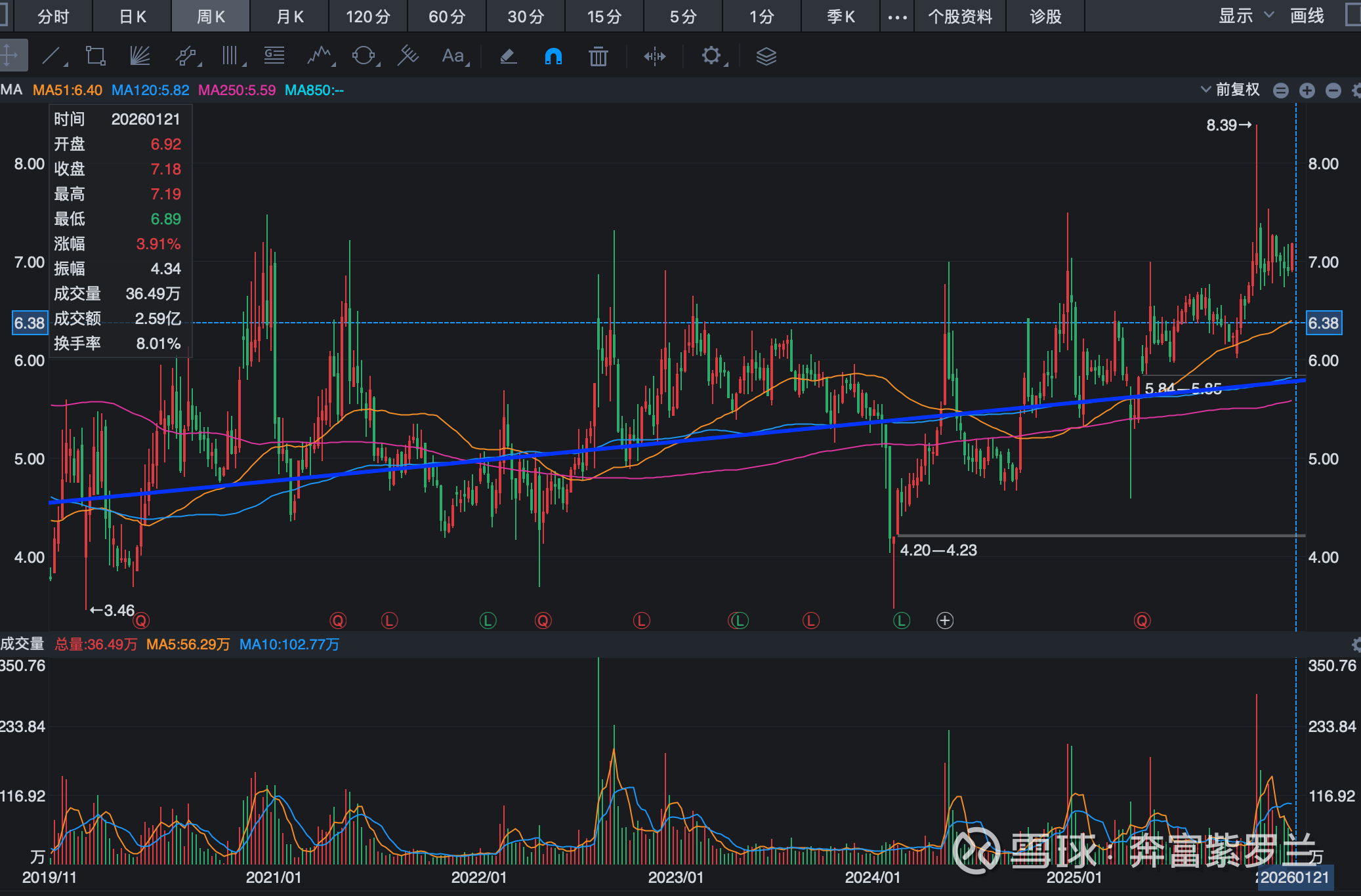
Task: Select the parallel channel drawing tool
Action: pyautogui.click(x=186, y=56)
